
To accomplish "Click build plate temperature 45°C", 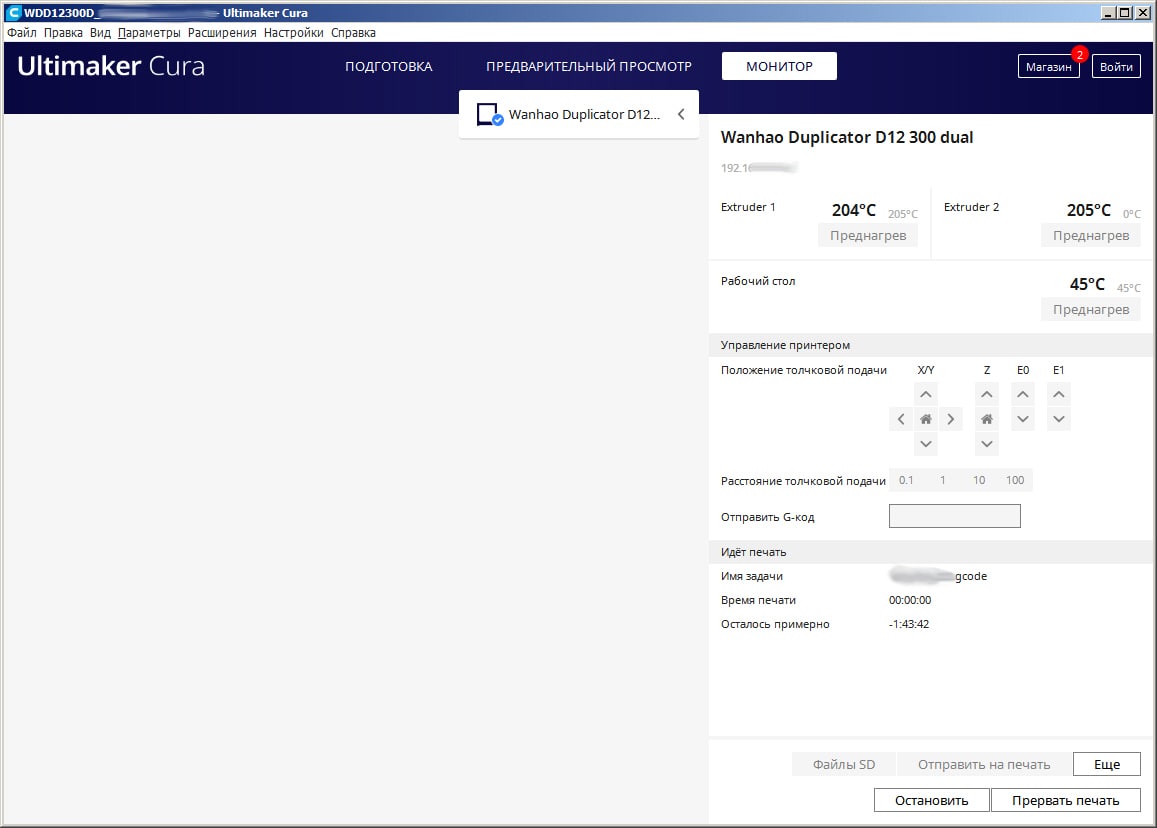I will click(1087, 284).
